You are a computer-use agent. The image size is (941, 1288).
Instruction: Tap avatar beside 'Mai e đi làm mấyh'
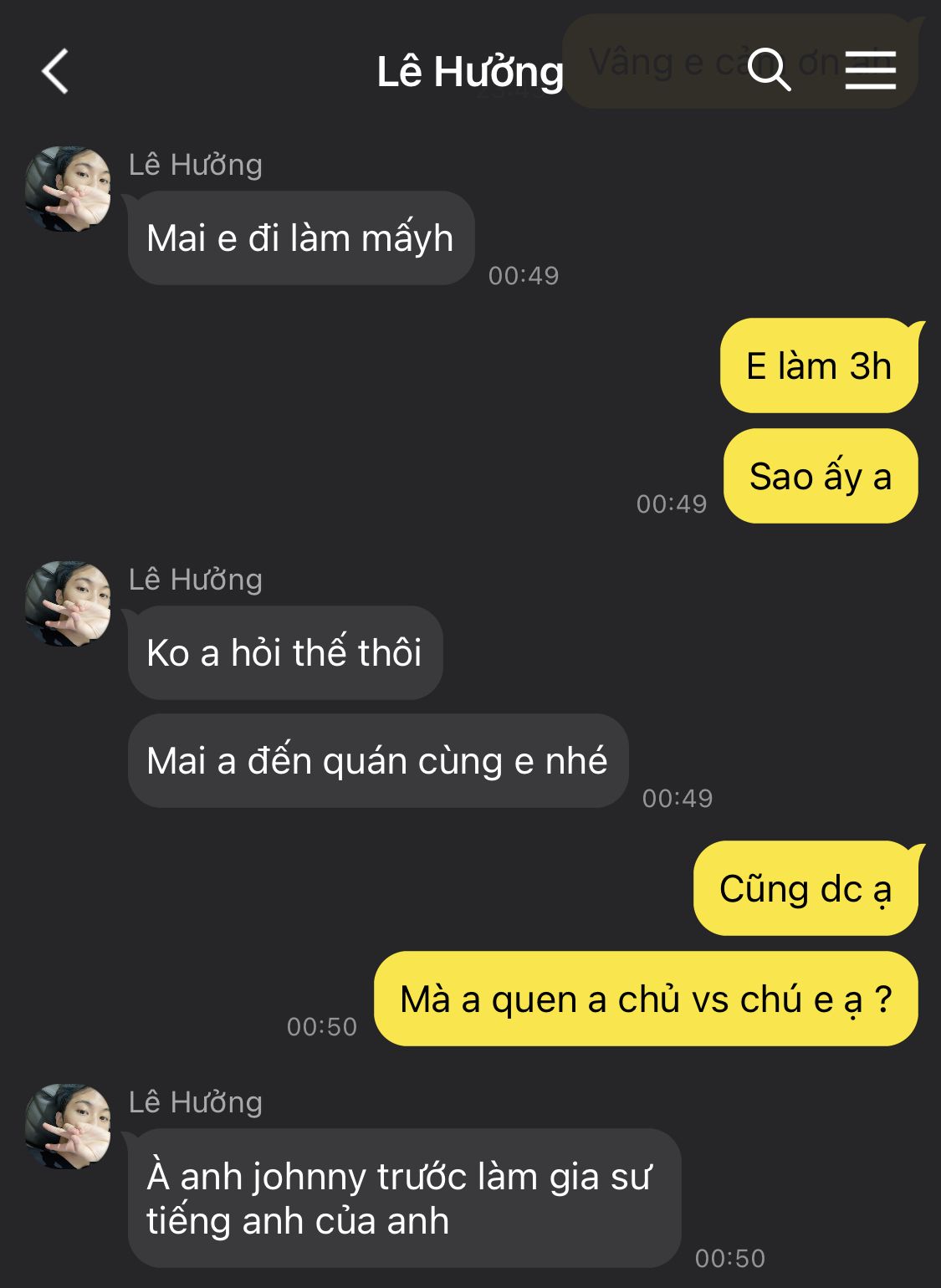[x=68, y=189]
